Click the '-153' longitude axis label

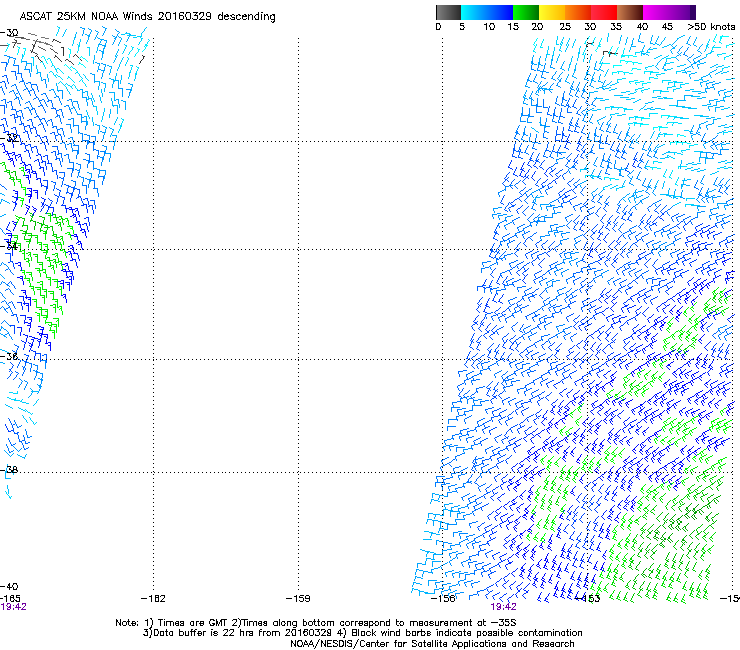(588, 599)
